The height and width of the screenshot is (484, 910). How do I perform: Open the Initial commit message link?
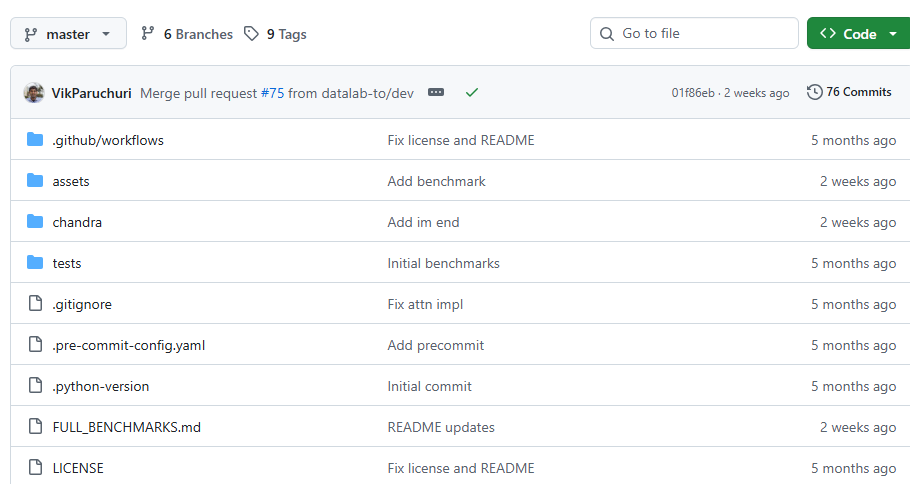[429, 387]
